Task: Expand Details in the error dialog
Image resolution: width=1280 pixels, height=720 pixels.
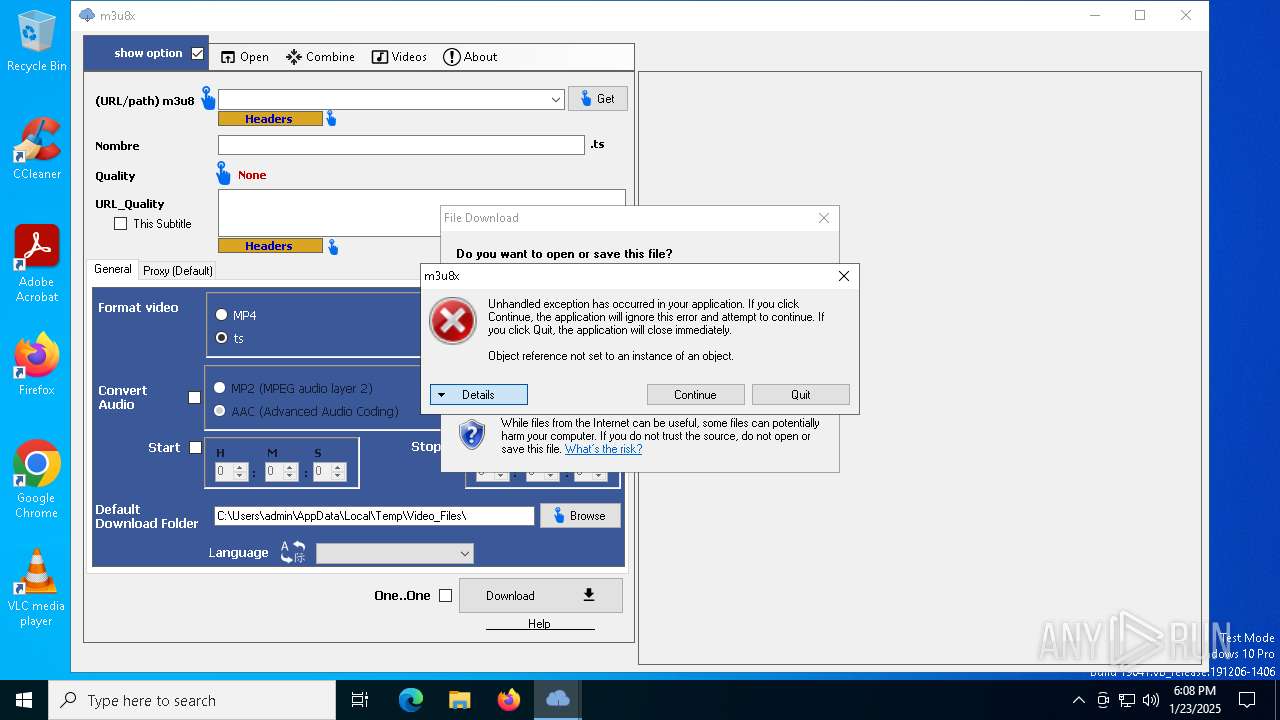Action: [x=479, y=395]
